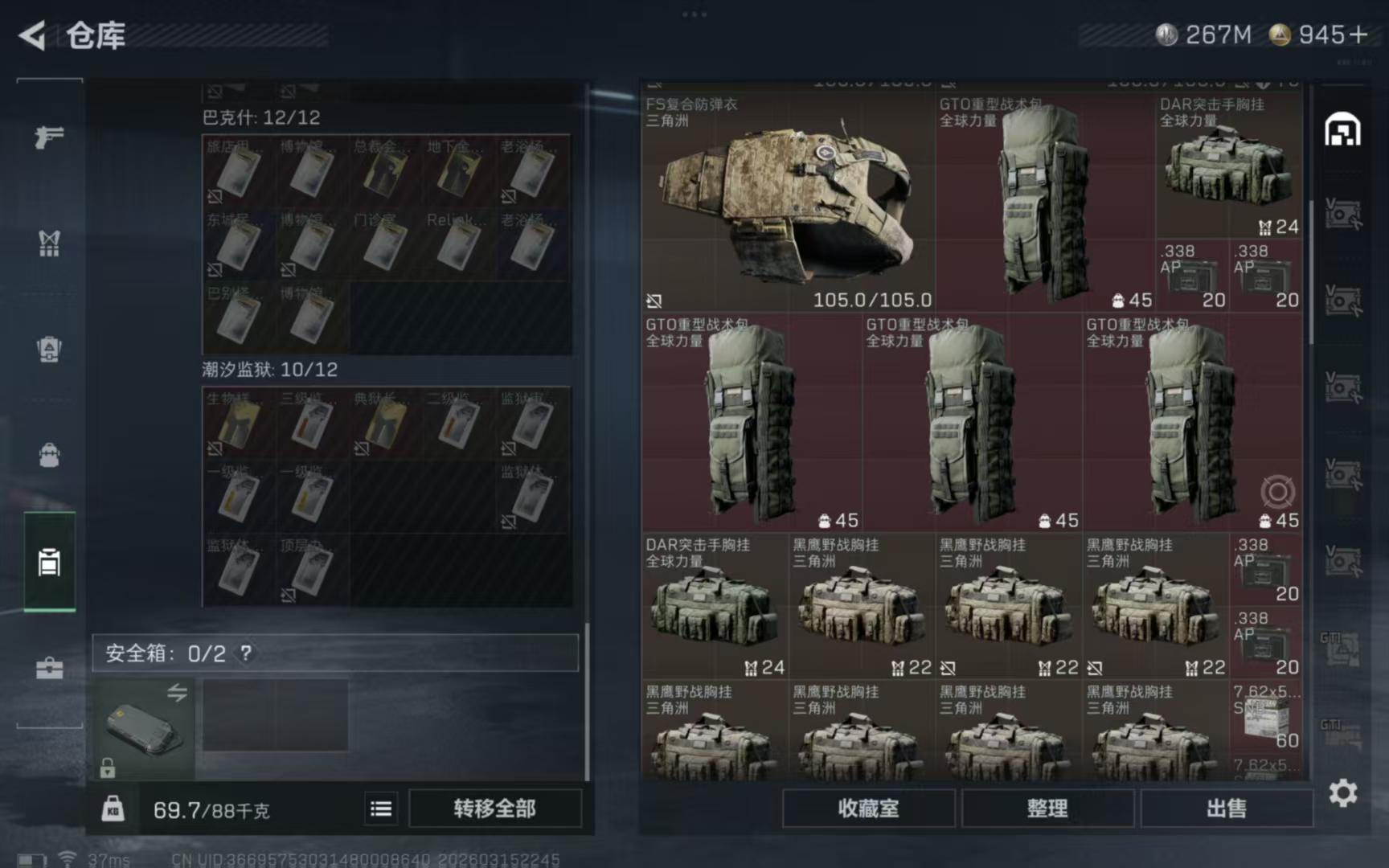
Task: Select the FS复合防弹衣 armor item
Action: pyautogui.click(x=789, y=202)
